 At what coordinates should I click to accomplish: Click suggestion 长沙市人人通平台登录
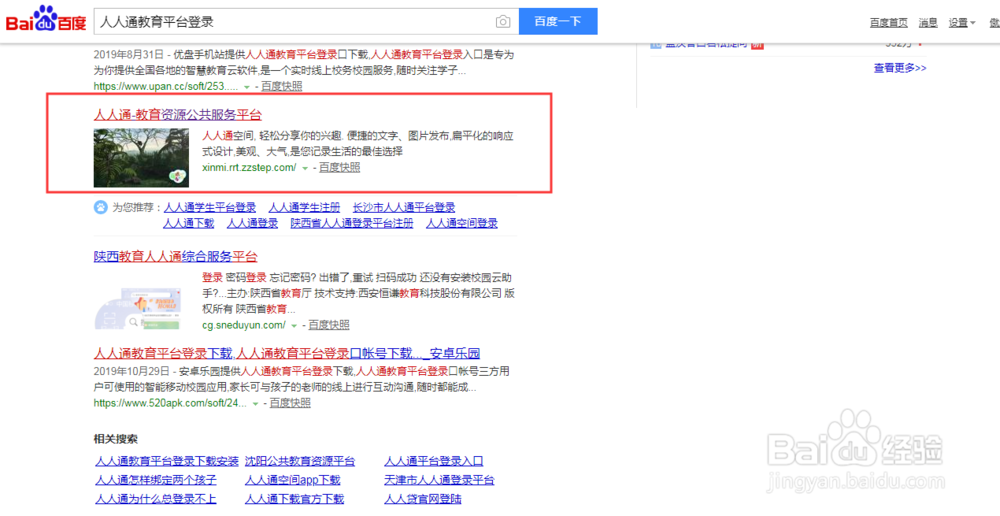pyautogui.click(x=404, y=207)
